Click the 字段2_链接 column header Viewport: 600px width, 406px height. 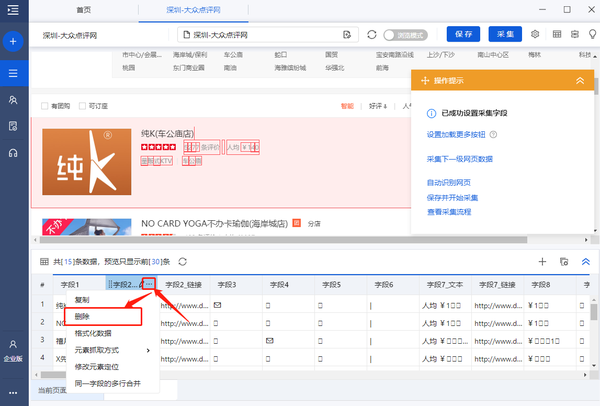pos(183,285)
